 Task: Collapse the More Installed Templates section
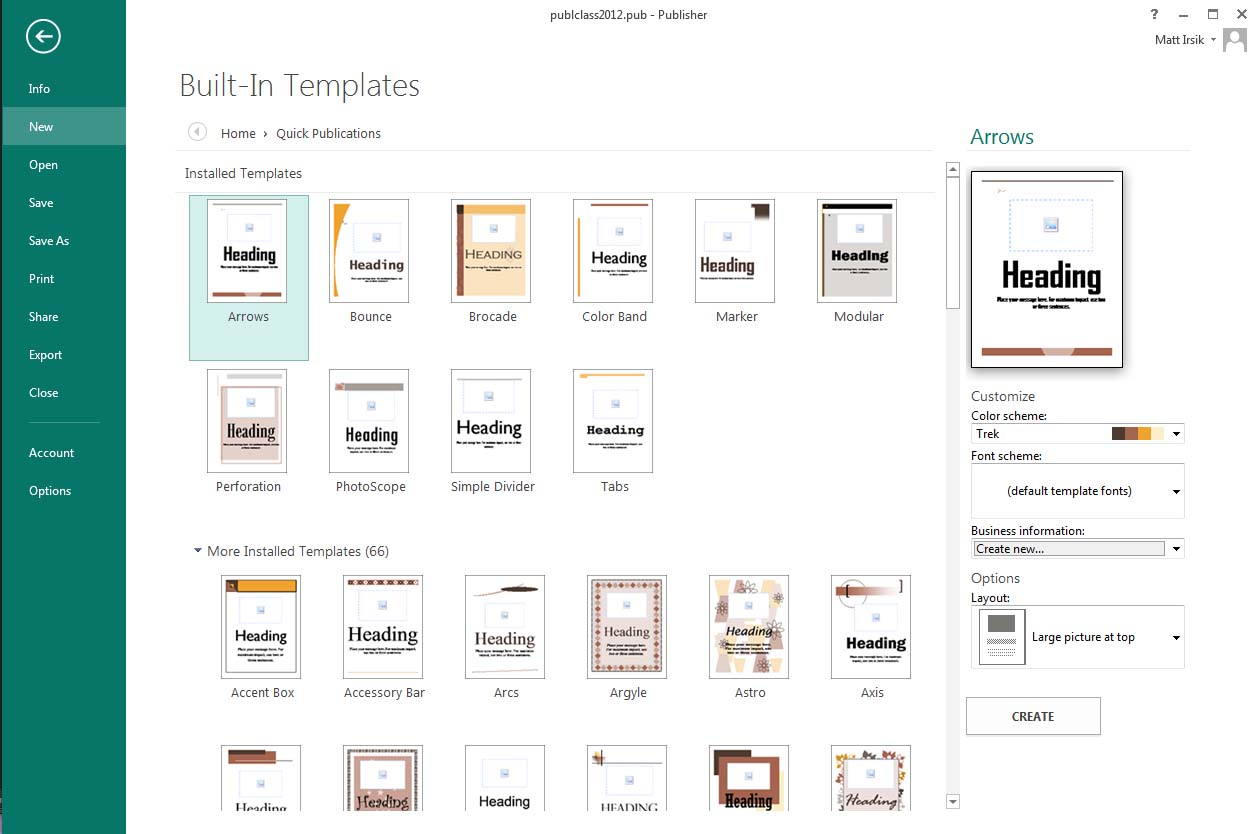[197, 551]
